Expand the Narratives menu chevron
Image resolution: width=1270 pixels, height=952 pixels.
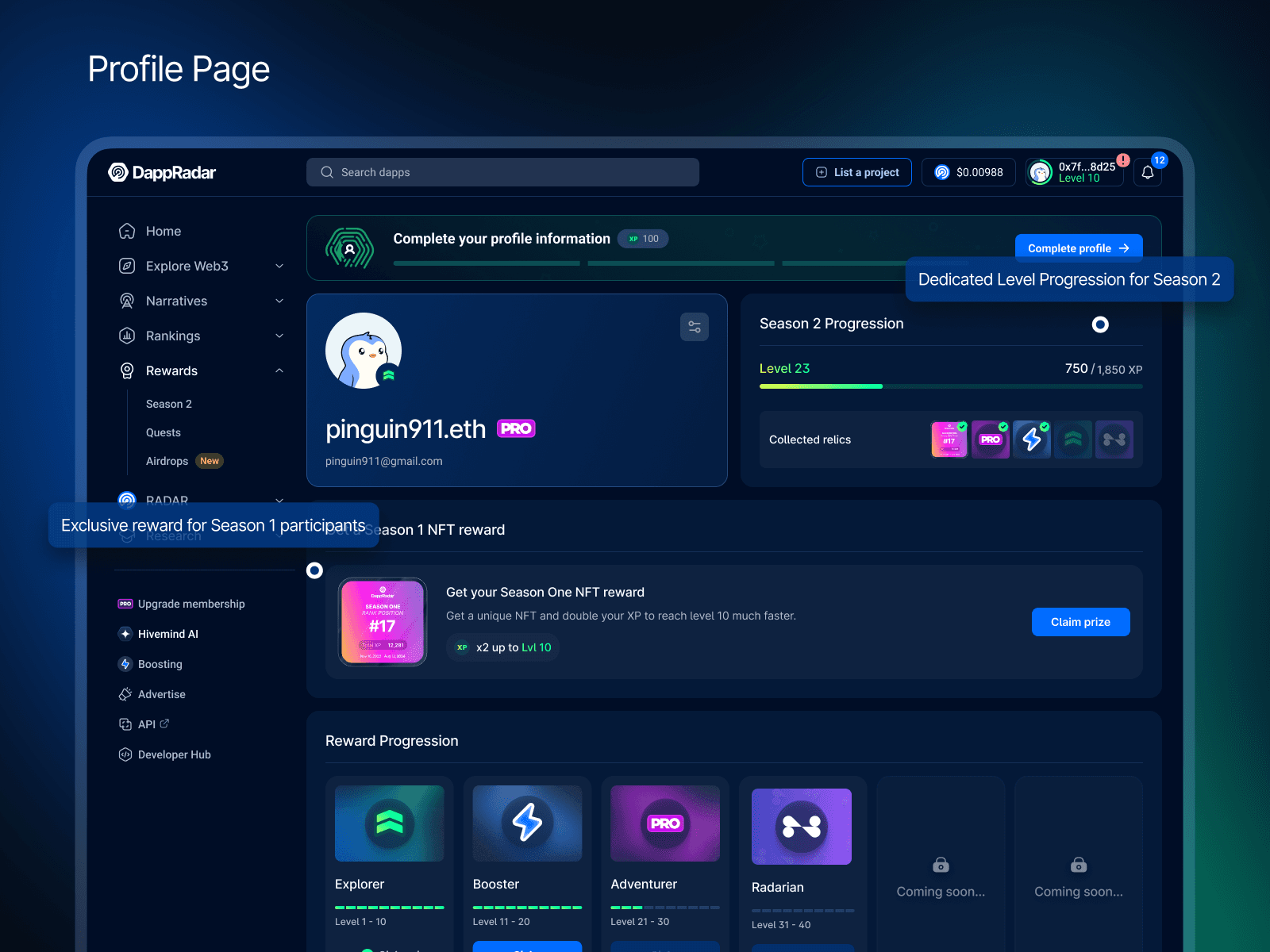pyautogui.click(x=279, y=301)
